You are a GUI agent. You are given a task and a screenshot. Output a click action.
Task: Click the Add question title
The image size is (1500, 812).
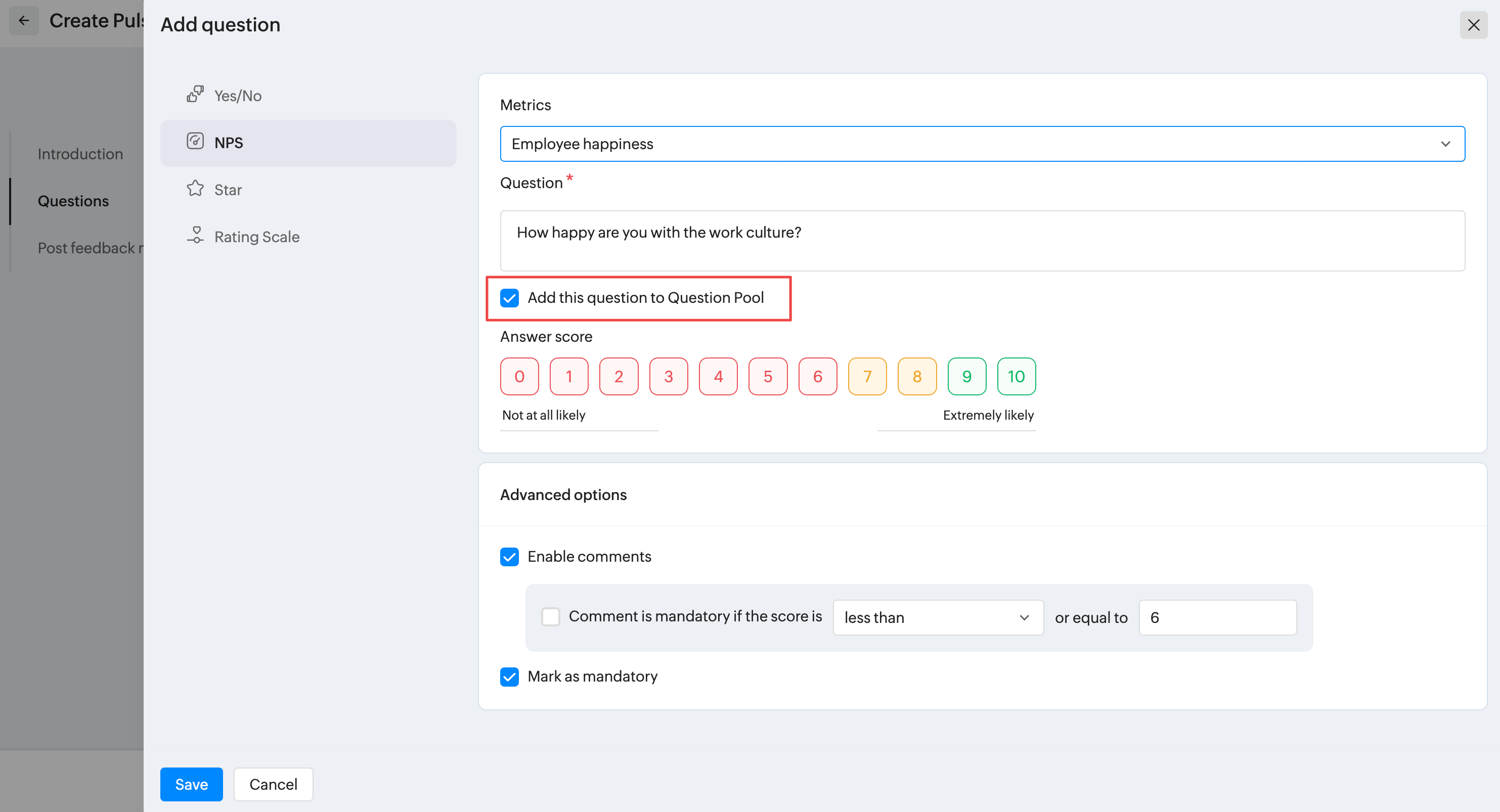pyautogui.click(x=220, y=24)
